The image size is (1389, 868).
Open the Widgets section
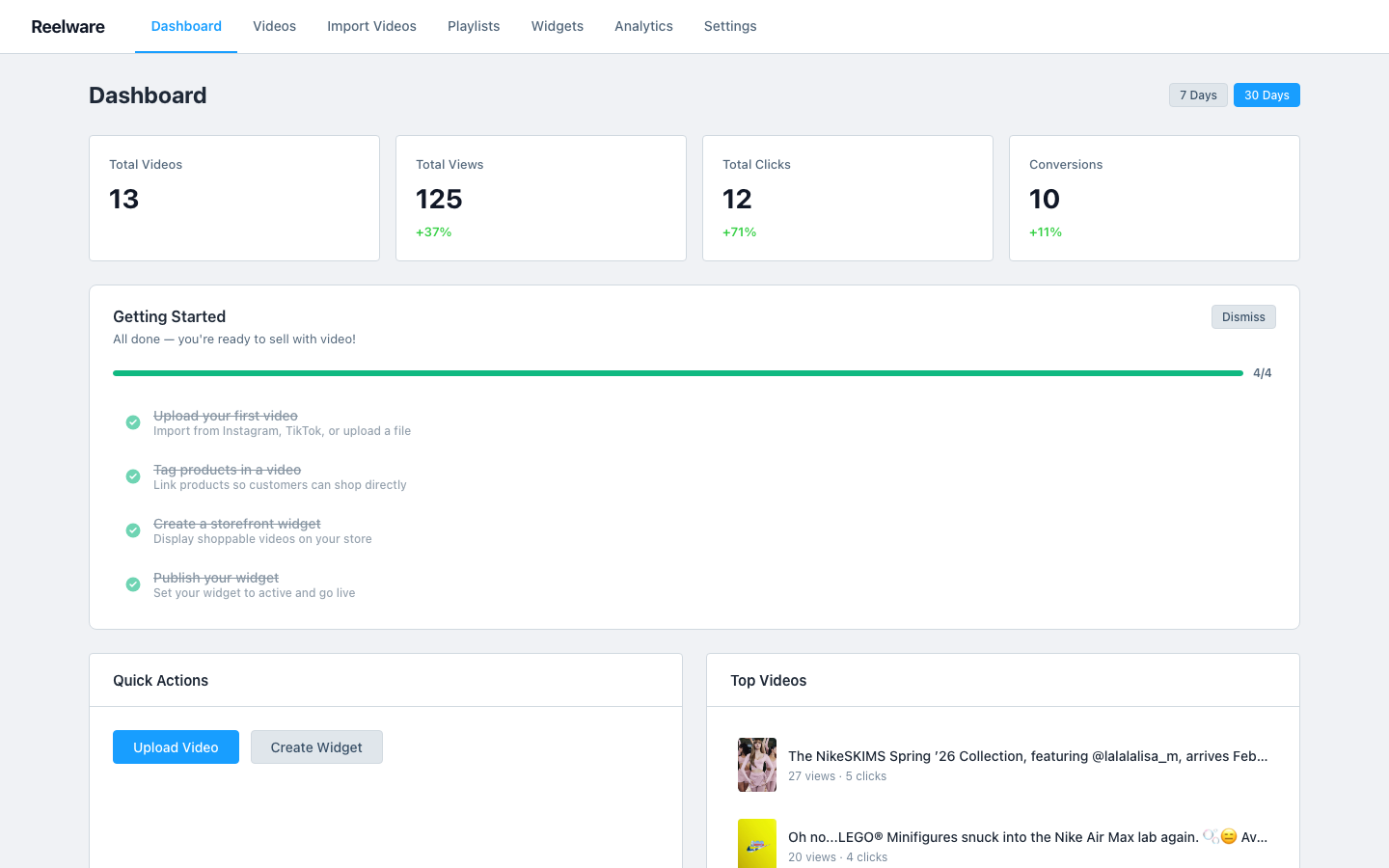[x=557, y=26]
